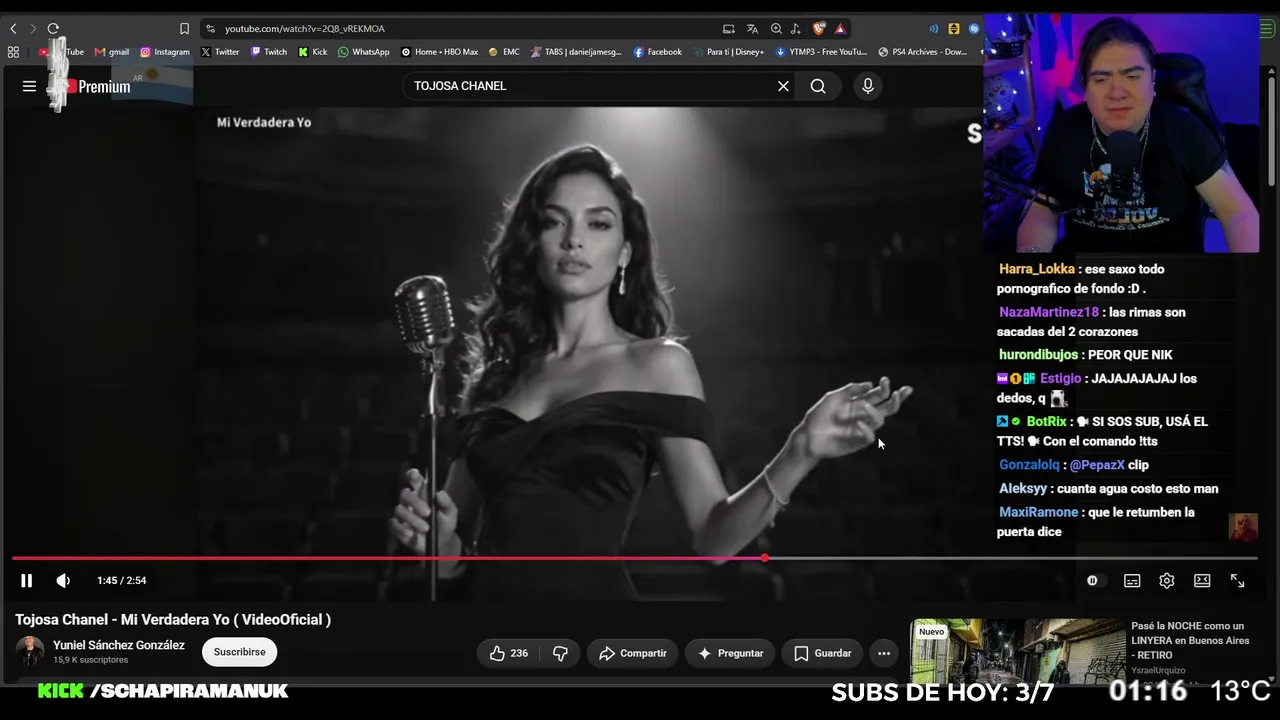1280x720 pixels.
Task: Pause the YouTube video
Action: click(x=27, y=580)
